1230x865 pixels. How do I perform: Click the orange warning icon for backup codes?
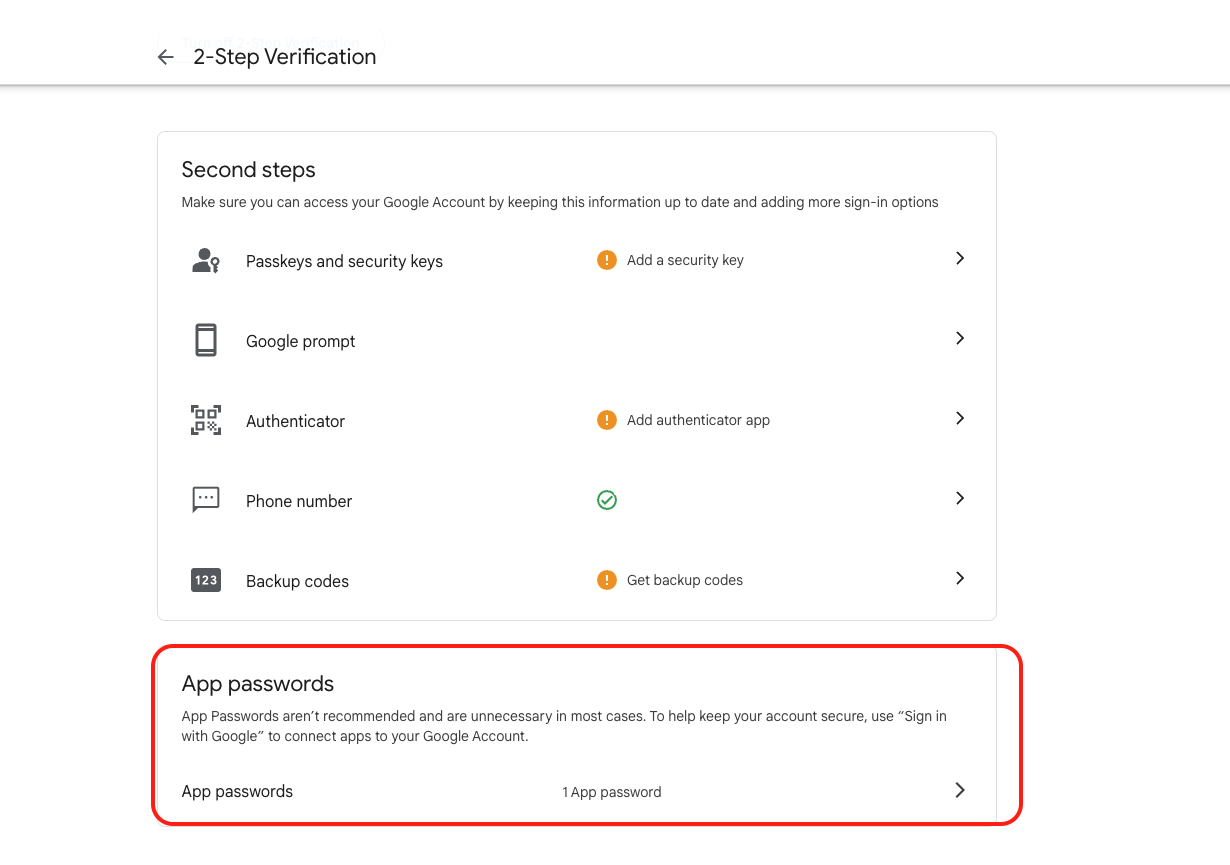click(607, 580)
